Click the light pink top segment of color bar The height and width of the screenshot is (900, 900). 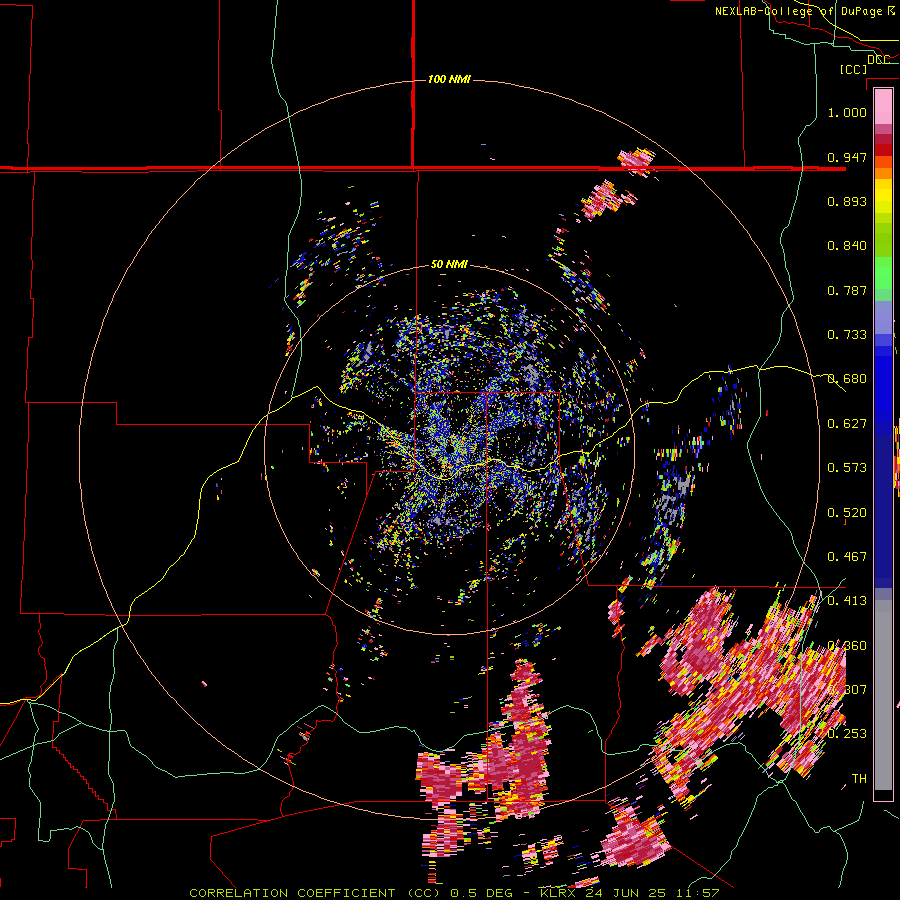883,106
